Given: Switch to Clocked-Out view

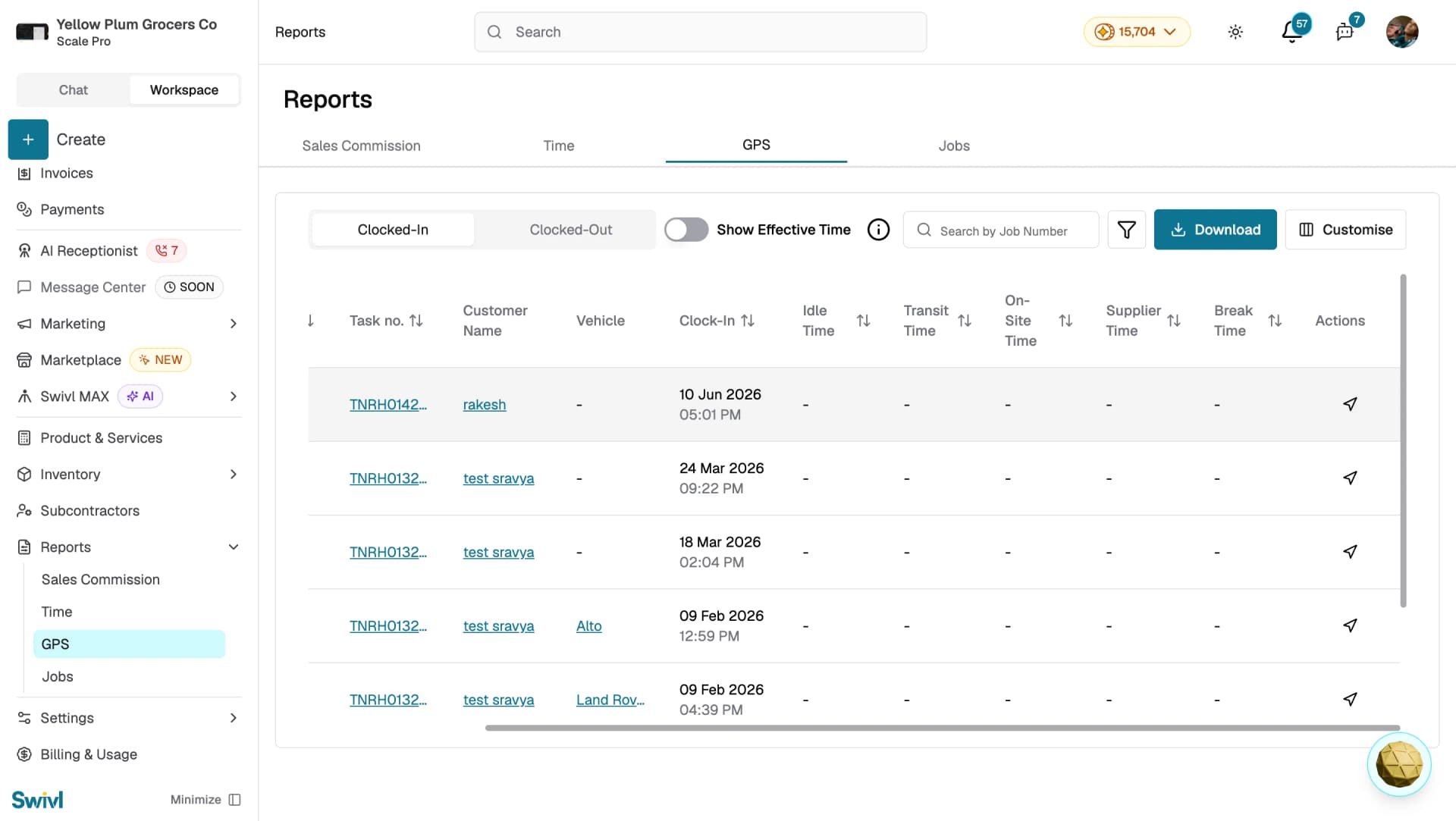Looking at the screenshot, I should point(570,230).
